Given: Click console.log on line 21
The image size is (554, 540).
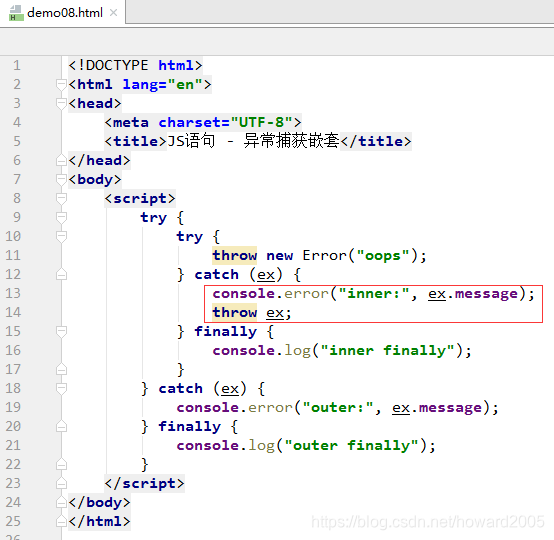Looking at the screenshot, I should click(x=226, y=445).
